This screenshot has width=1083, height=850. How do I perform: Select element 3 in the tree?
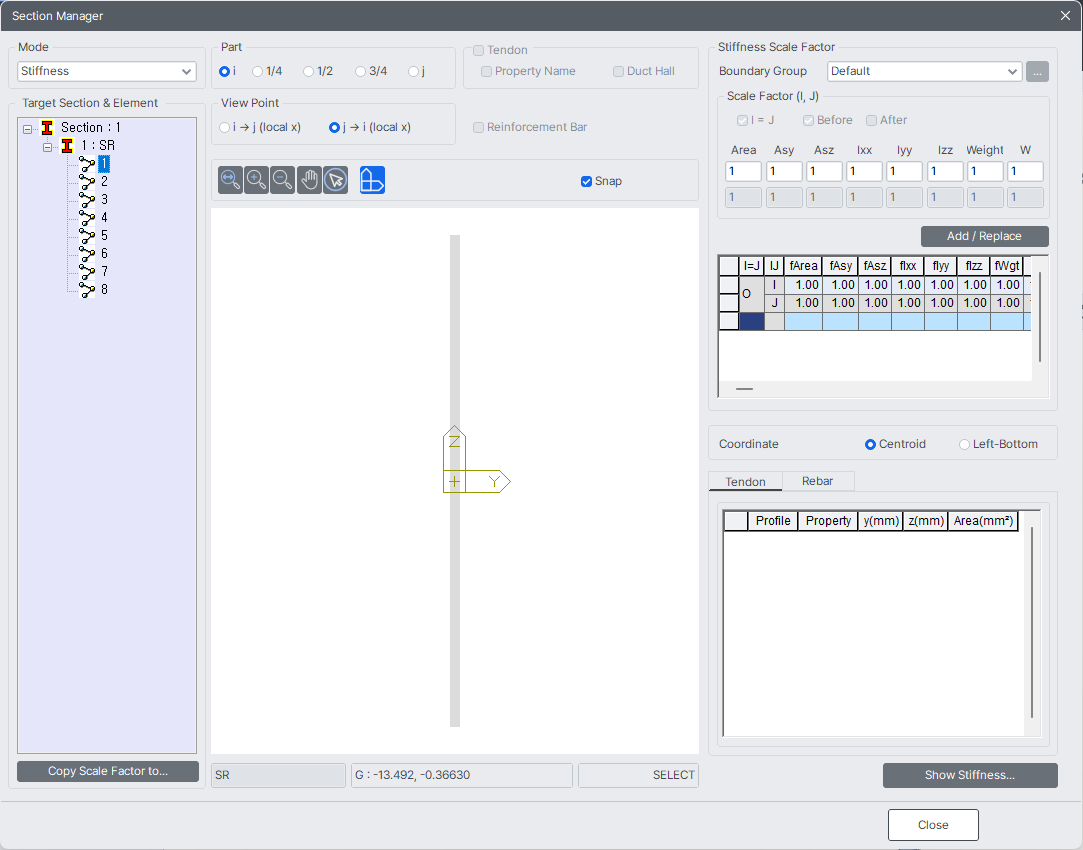[x=104, y=200]
